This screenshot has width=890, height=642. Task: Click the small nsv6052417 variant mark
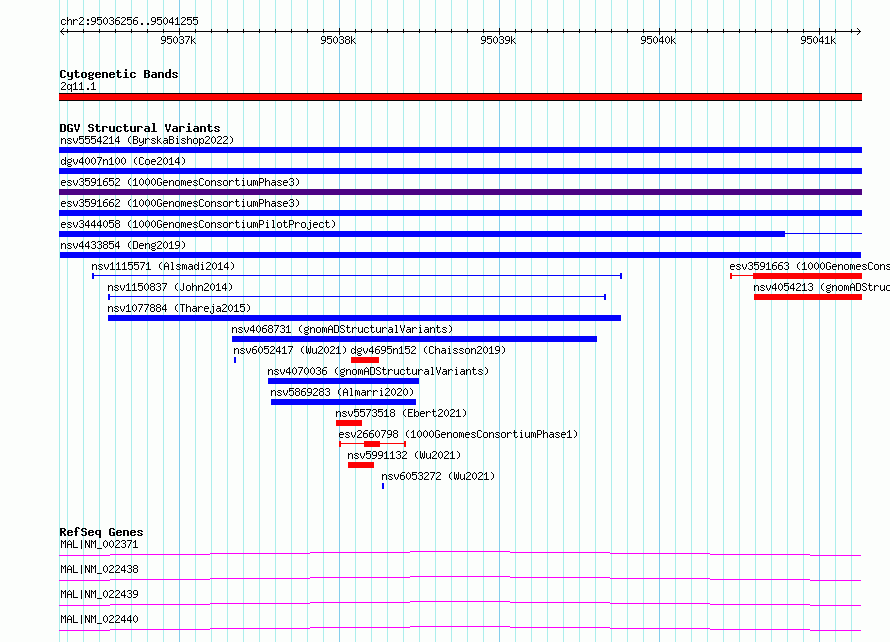[235, 360]
